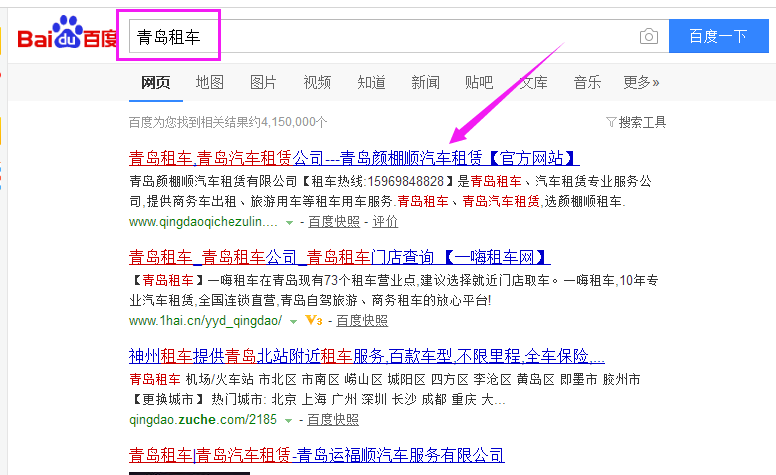Open 神州租车 Qingdao North Station result
The image size is (776, 475).
coord(366,356)
